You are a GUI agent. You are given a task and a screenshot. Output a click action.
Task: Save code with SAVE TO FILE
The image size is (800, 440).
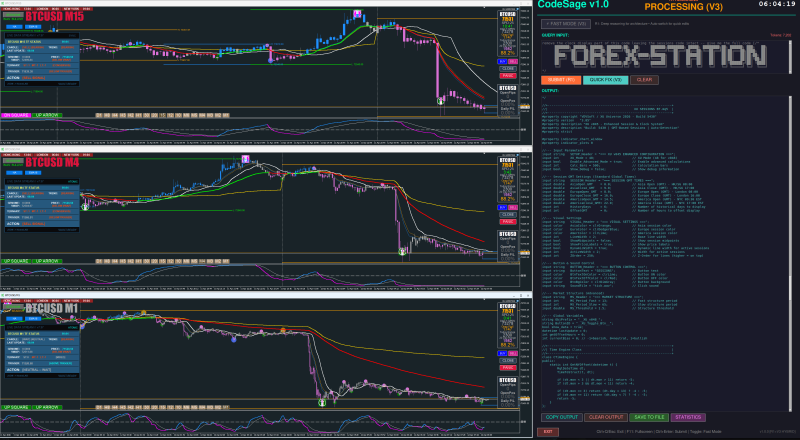click(x=649, y=418)
